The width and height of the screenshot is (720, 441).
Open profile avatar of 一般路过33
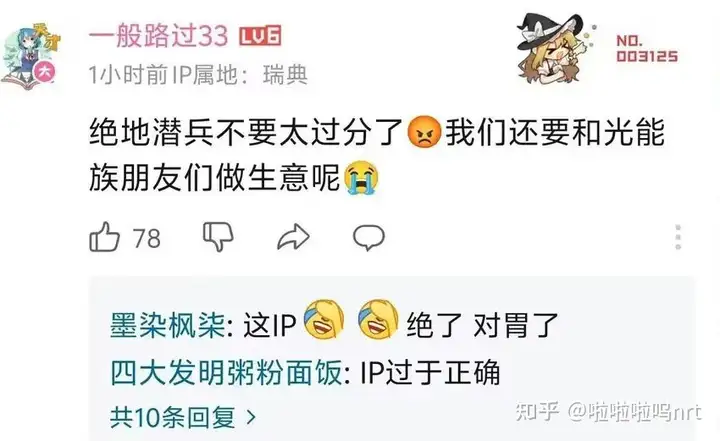pos(30,56)
